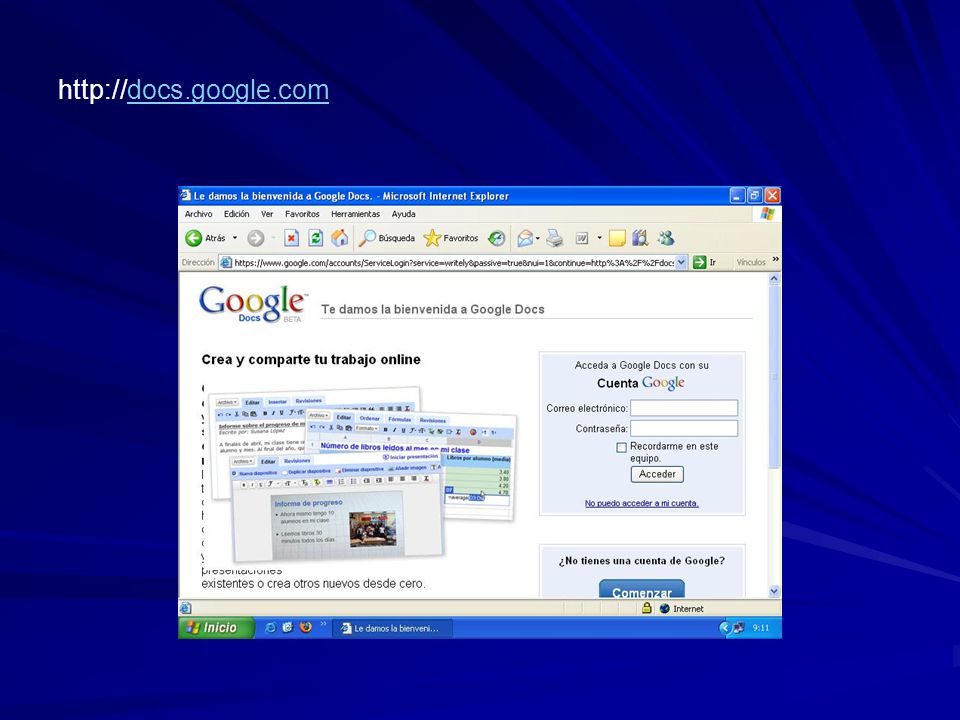Click the page scrollbar up arrow
Viewport: 960px width, 720px height.
point(774,279)
